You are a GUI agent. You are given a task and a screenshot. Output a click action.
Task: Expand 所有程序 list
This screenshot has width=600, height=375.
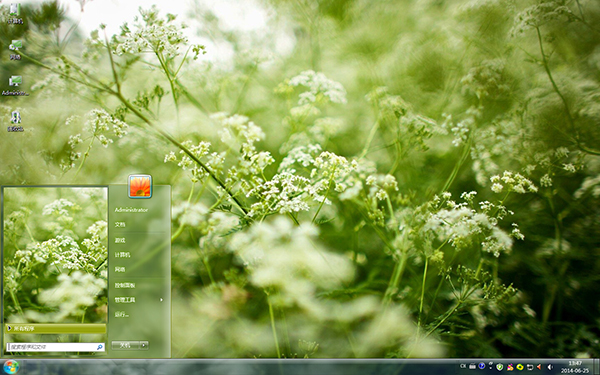click(x=55, y=328)
